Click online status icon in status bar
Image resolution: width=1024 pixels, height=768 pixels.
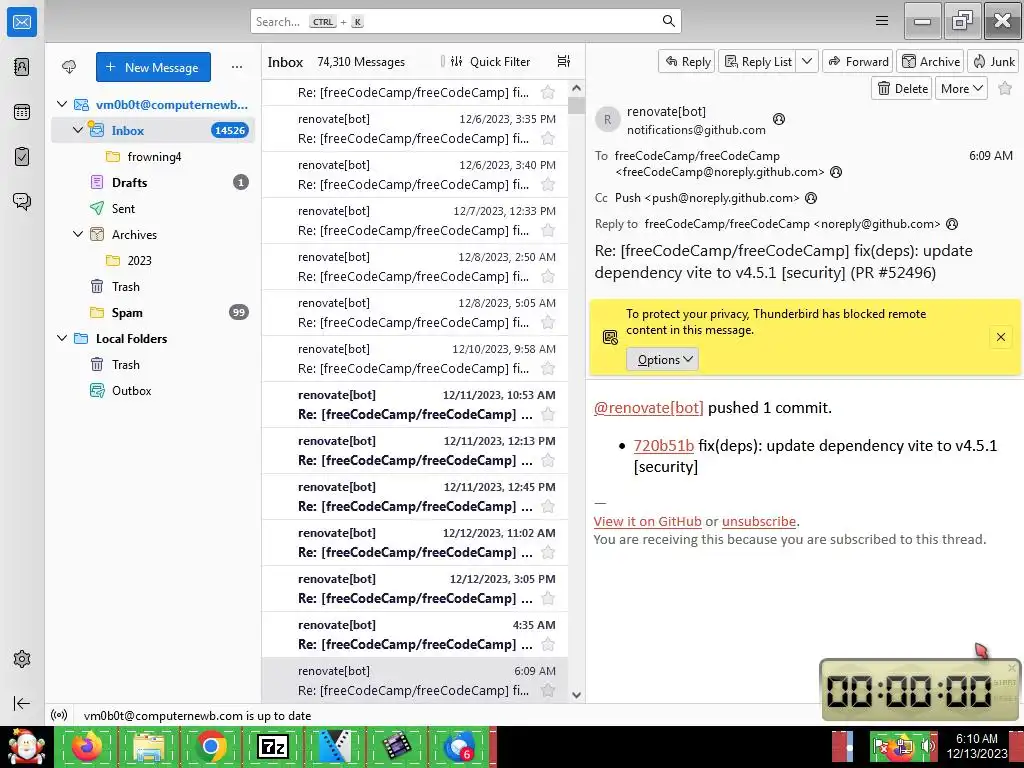tap(59, 715)
